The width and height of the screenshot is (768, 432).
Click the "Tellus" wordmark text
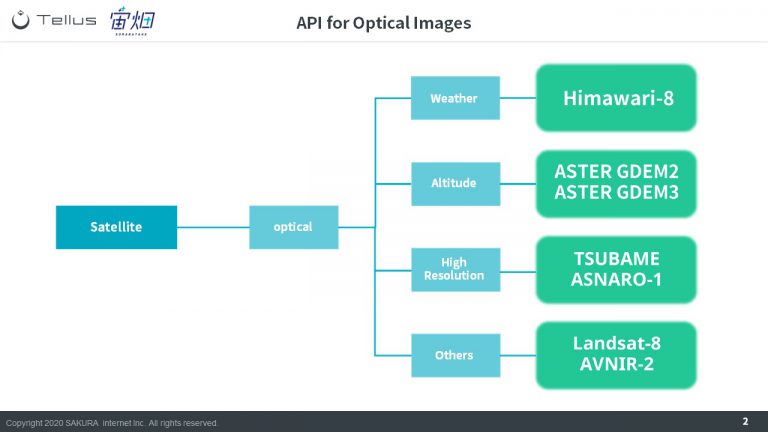pyautogui.click(x=66, y=20)
